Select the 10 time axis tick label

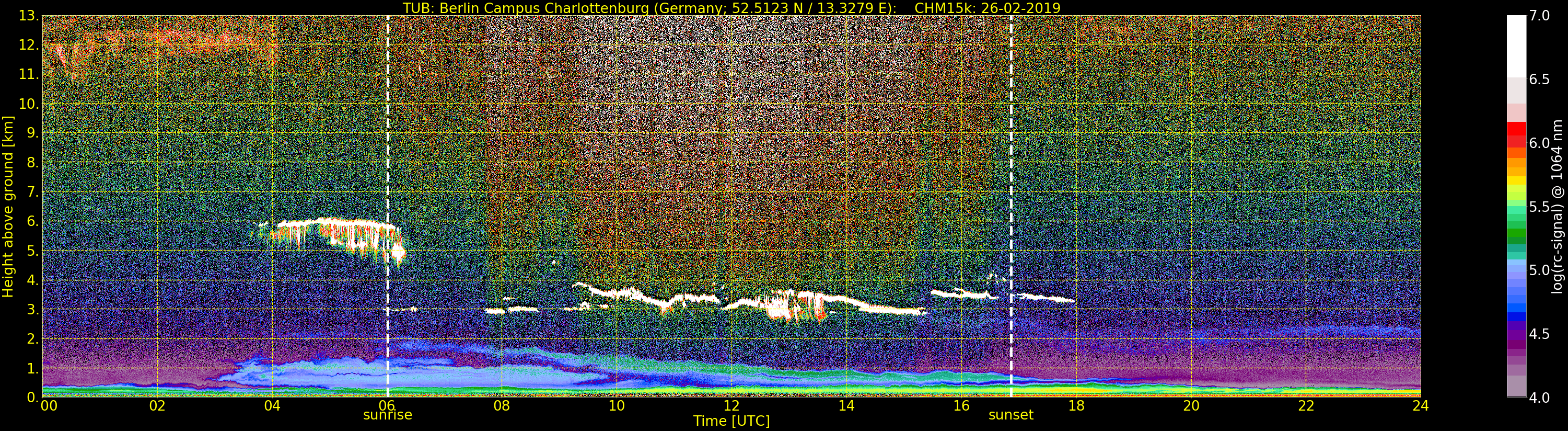(x=617, y=406)
